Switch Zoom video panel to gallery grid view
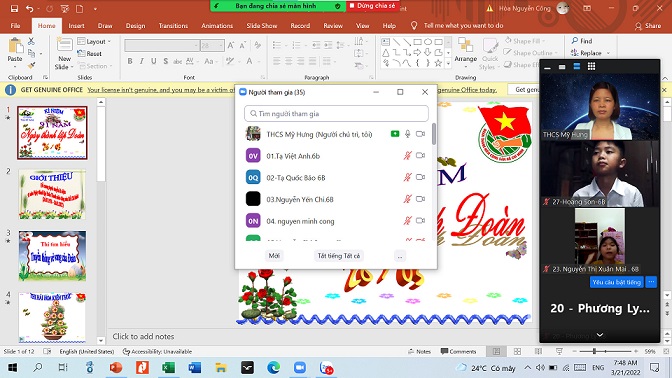The width and height of the screenshot is (672, 378). pyautogui.click(x=591, y=66)
